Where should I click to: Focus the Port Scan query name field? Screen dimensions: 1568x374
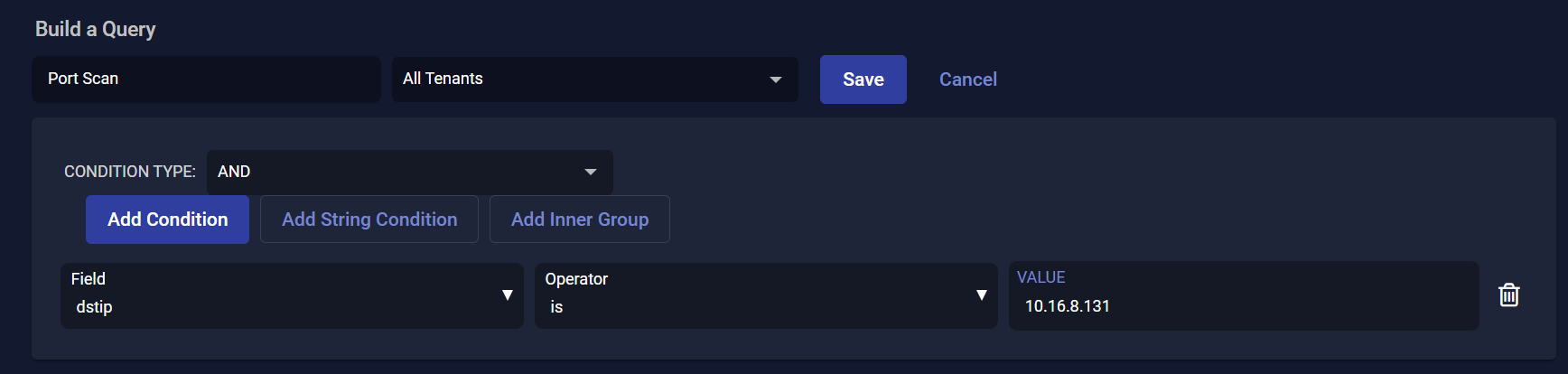pyautogui.click(x=206, y=79)
